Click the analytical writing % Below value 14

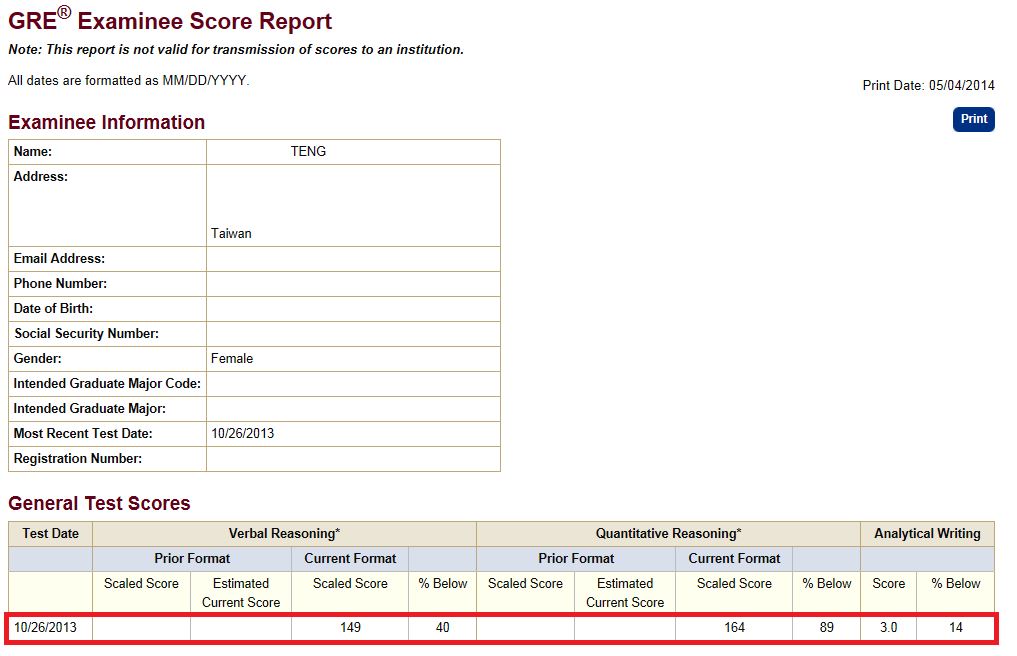[955, 627]
